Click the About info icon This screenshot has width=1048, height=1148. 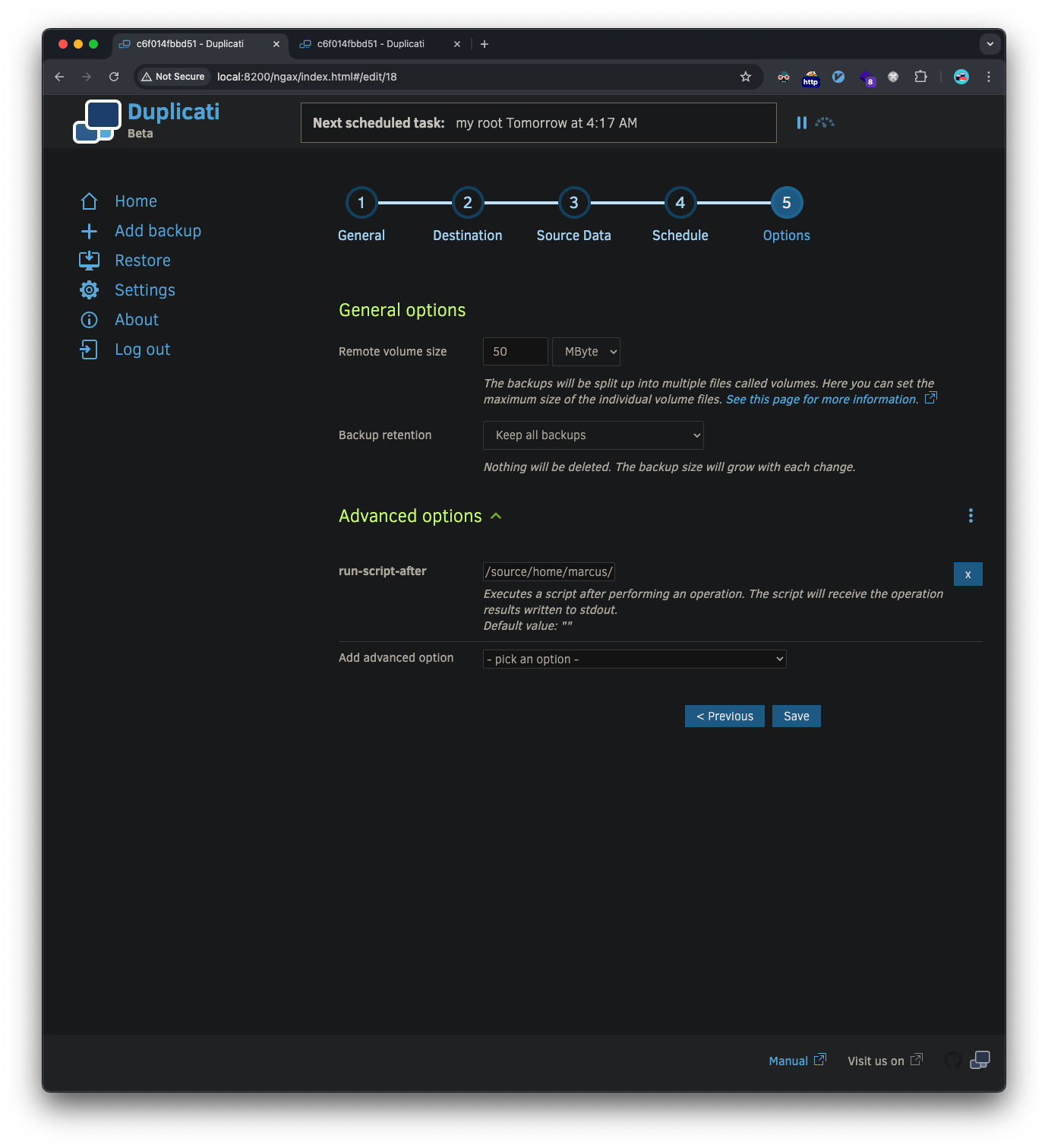tap(89, 320)
